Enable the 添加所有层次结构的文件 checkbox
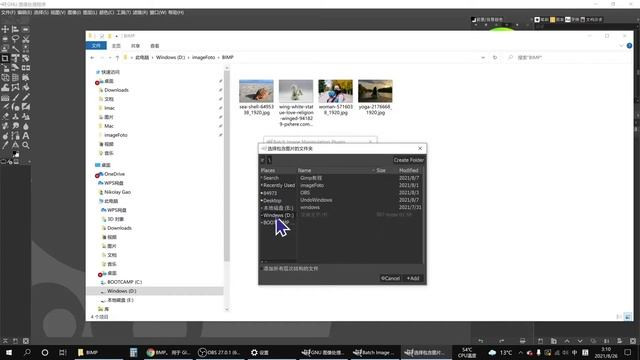This screenshot has width=640, height=360. pos(262,269)
